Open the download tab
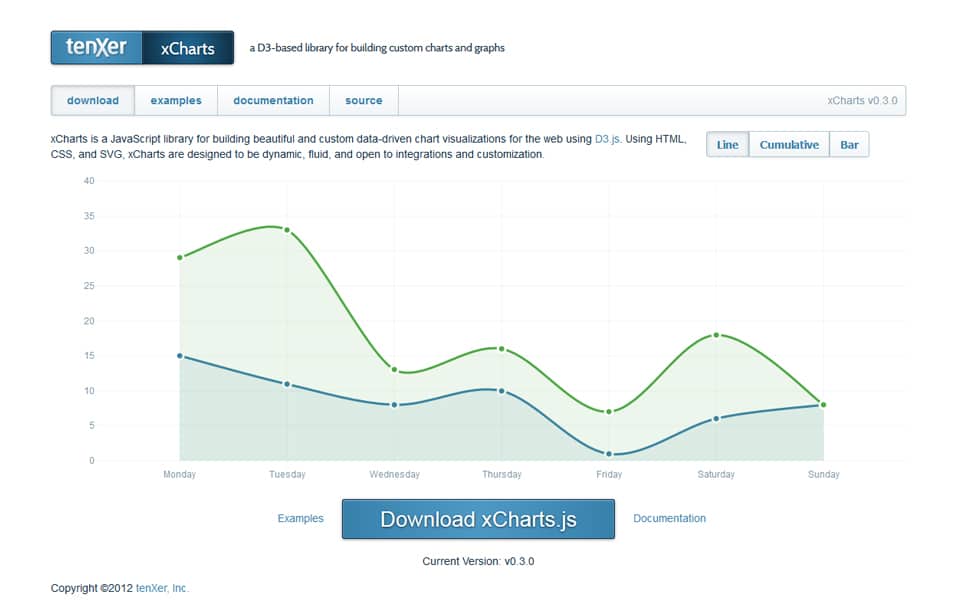 [x=93, y=100]
